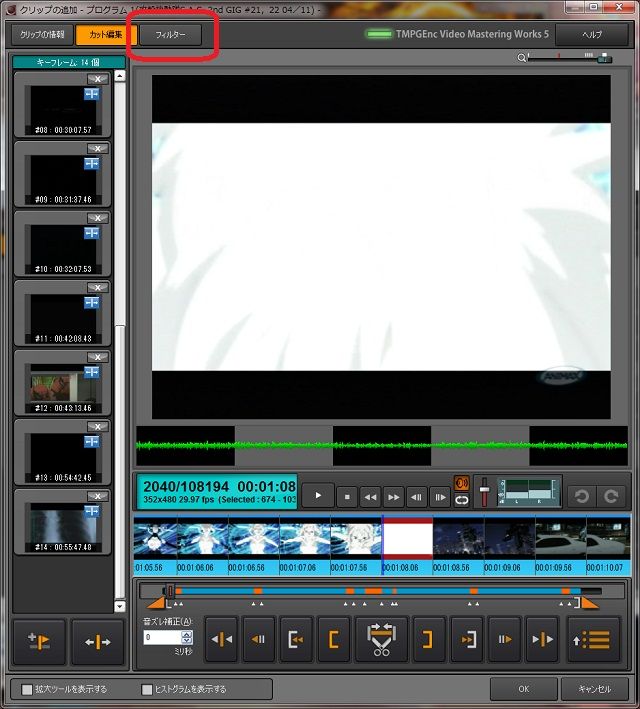Decrease audio offset with stepper down arrow
This screenshot has width=640, height=709.
click(187, 641)
